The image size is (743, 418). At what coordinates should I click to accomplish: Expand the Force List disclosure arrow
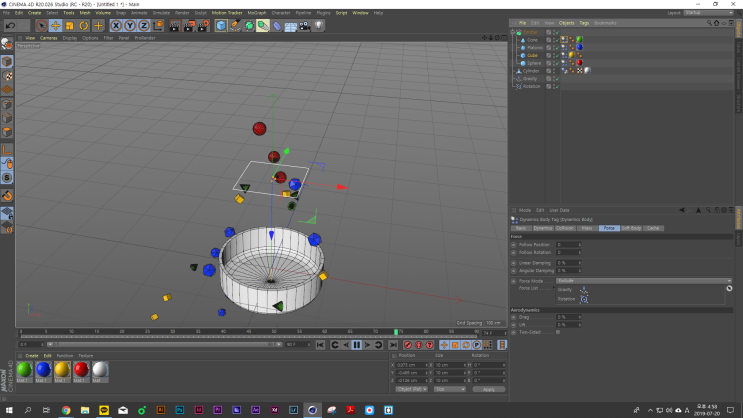click(554, 288)
